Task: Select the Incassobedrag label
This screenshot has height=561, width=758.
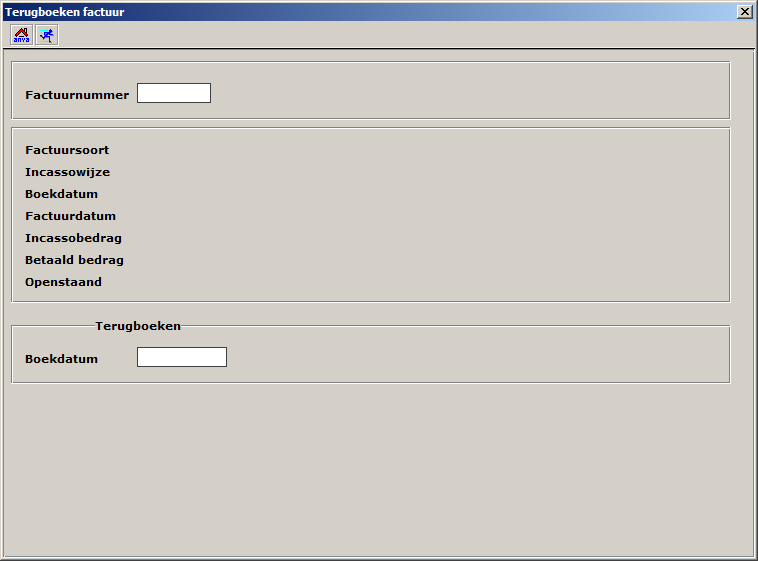Action: point(73,238)
